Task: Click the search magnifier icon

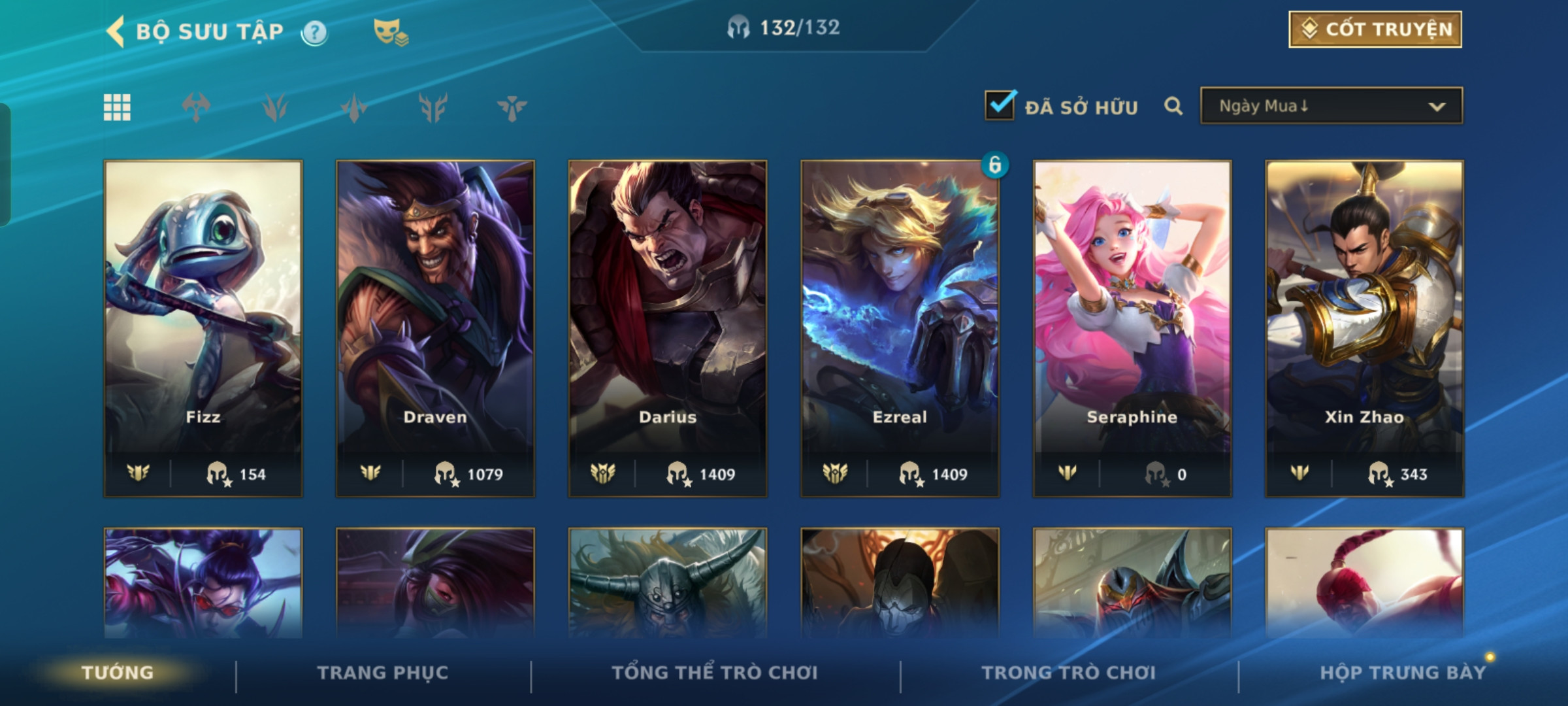Action: (x=1173, y=106)
